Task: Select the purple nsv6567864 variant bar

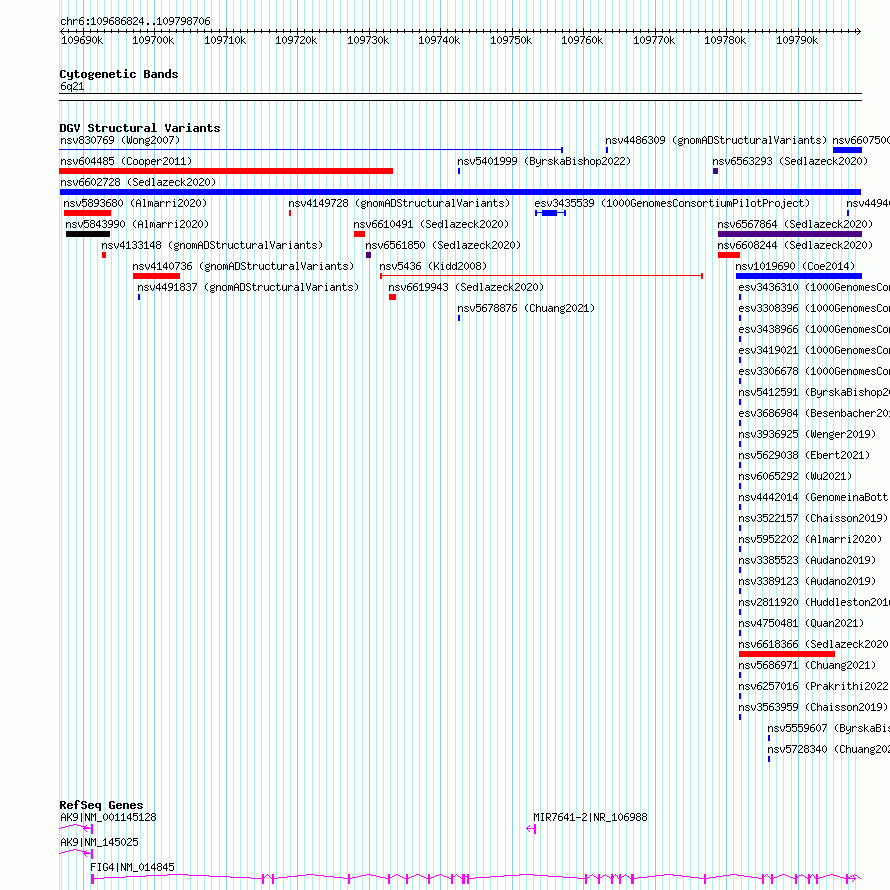Action: (x=790, y=234)
